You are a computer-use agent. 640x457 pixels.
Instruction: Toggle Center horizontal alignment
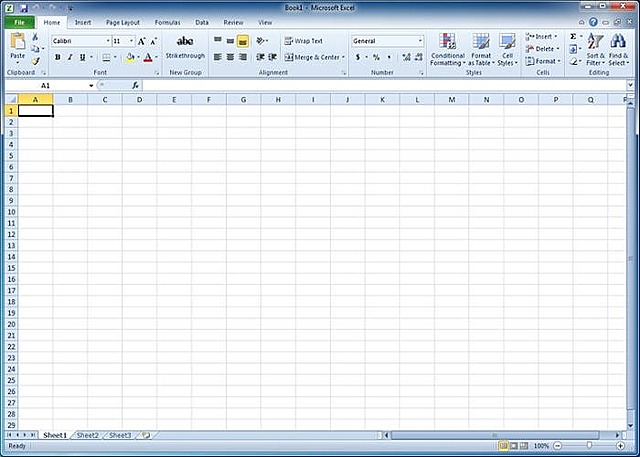click(x=230, y=57)
